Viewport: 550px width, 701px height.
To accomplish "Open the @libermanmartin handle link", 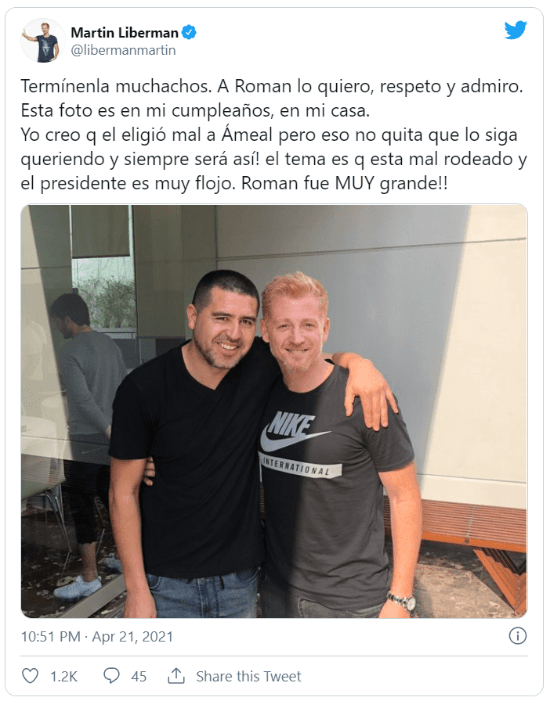I will point(123,50).
